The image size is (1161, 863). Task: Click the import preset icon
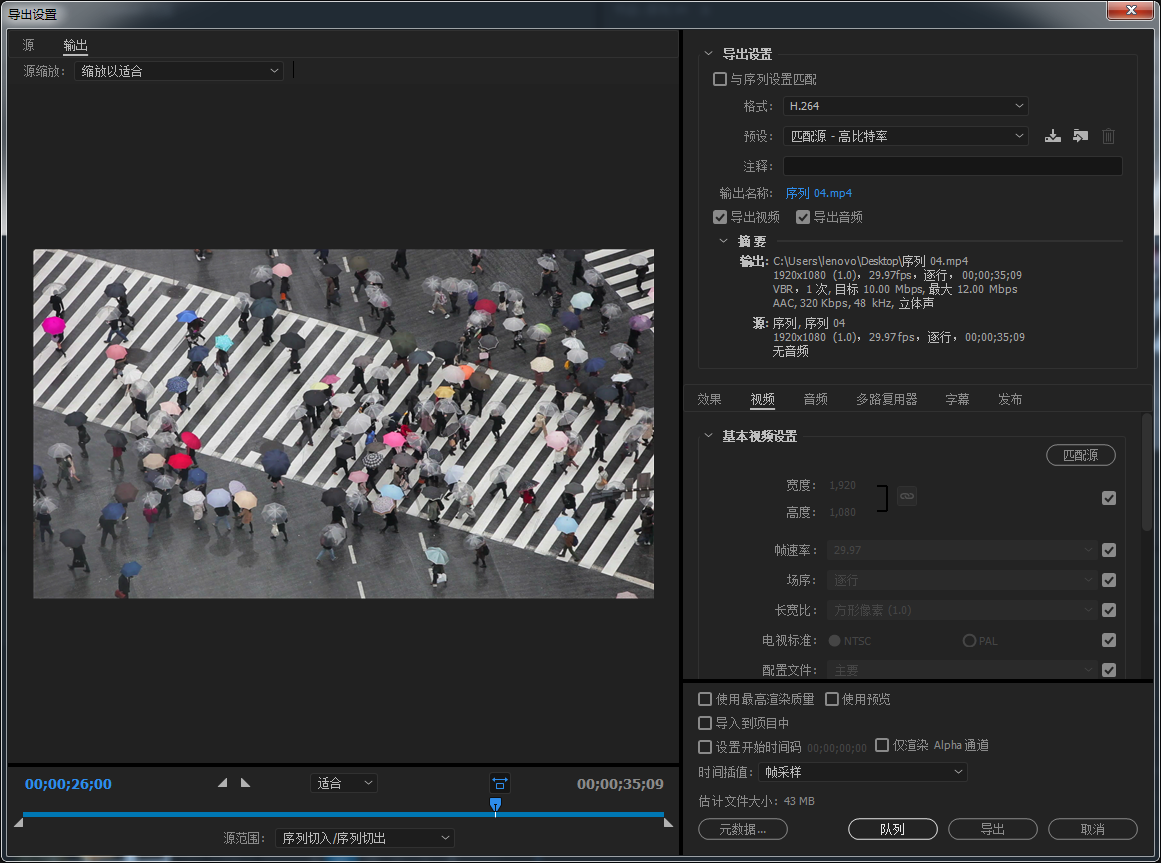pyautogui.click(x=1080, y=136)
